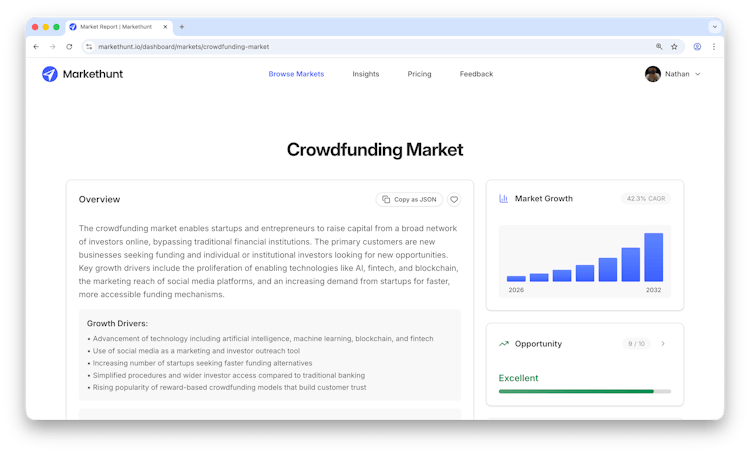
Task: Click the Market Growth card title
Action: click(x=543, y=199)
